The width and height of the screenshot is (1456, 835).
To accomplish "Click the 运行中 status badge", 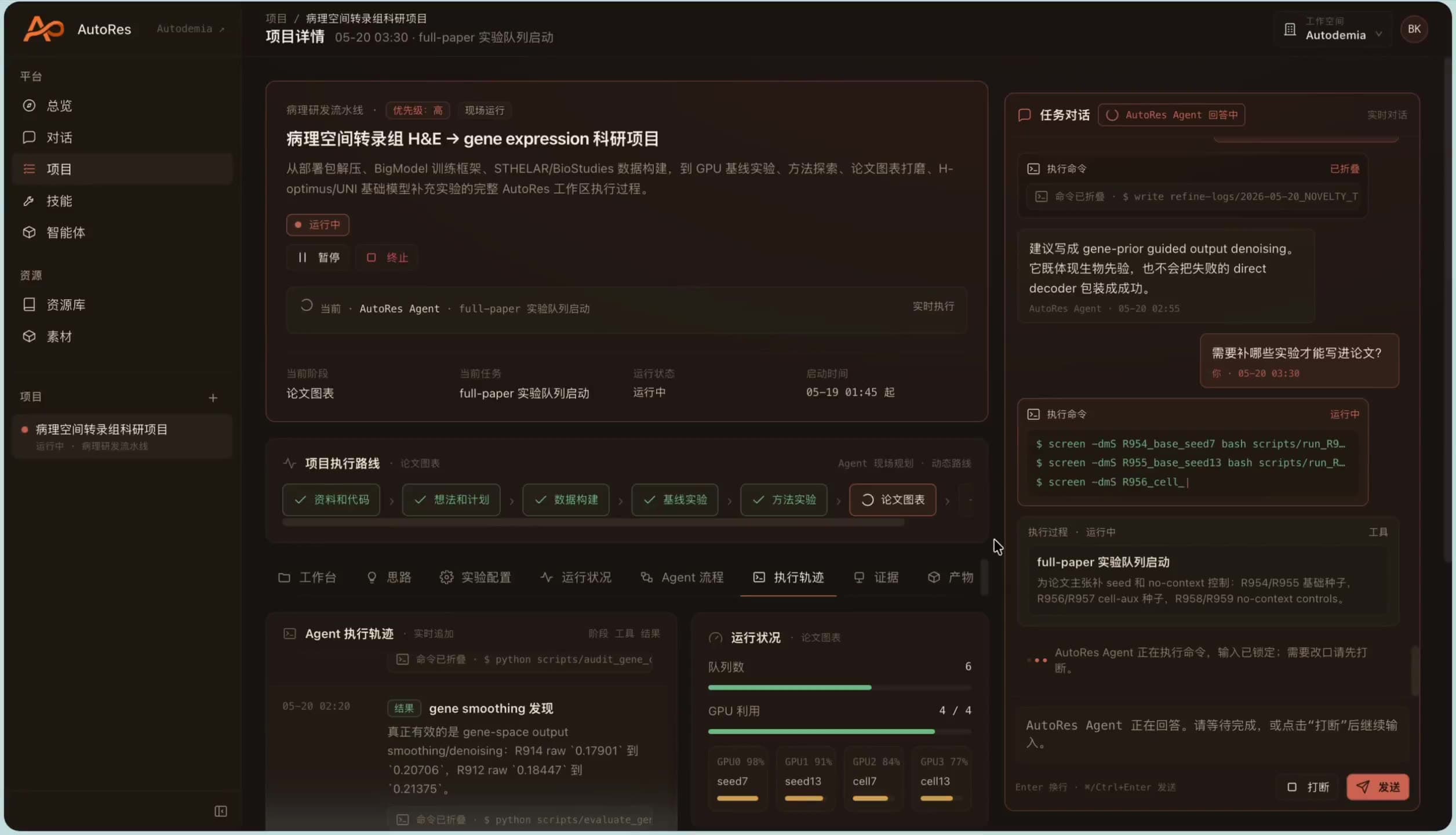I will [x=318, y=224].
